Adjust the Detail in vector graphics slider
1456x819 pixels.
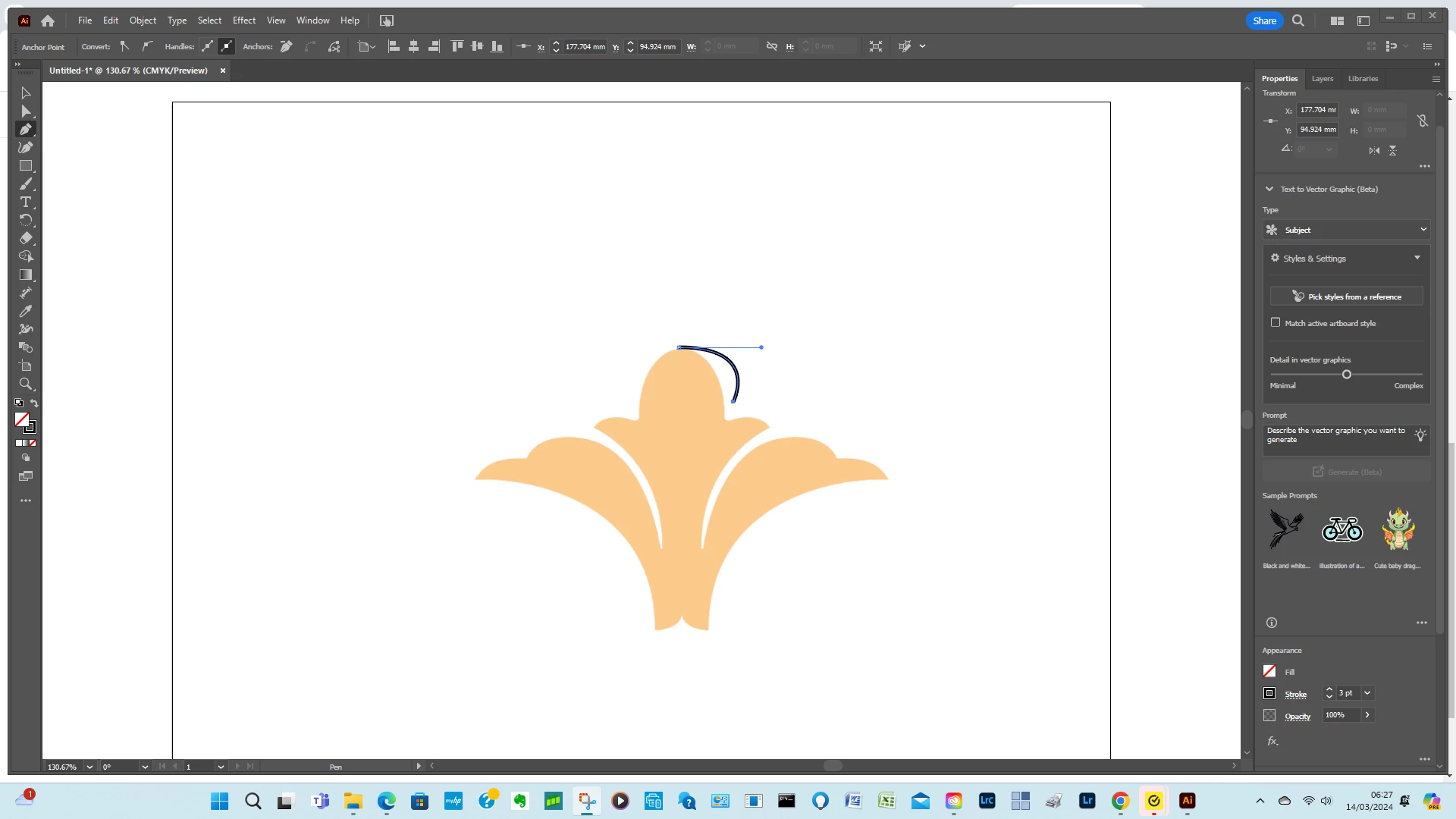tap(1347, 375)
